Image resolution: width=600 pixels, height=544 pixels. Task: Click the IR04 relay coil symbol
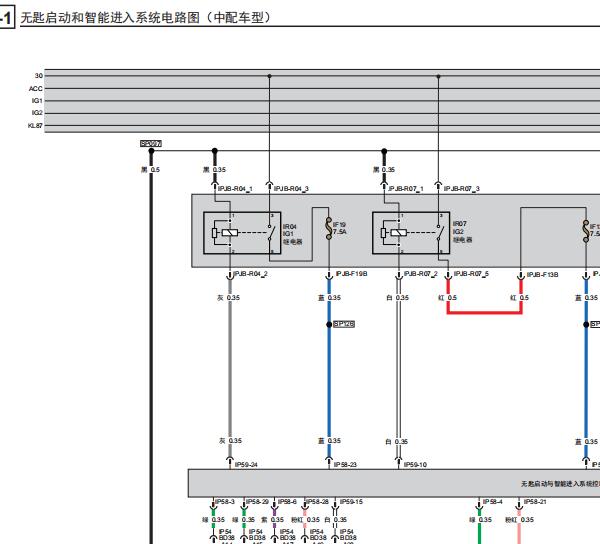230,232
